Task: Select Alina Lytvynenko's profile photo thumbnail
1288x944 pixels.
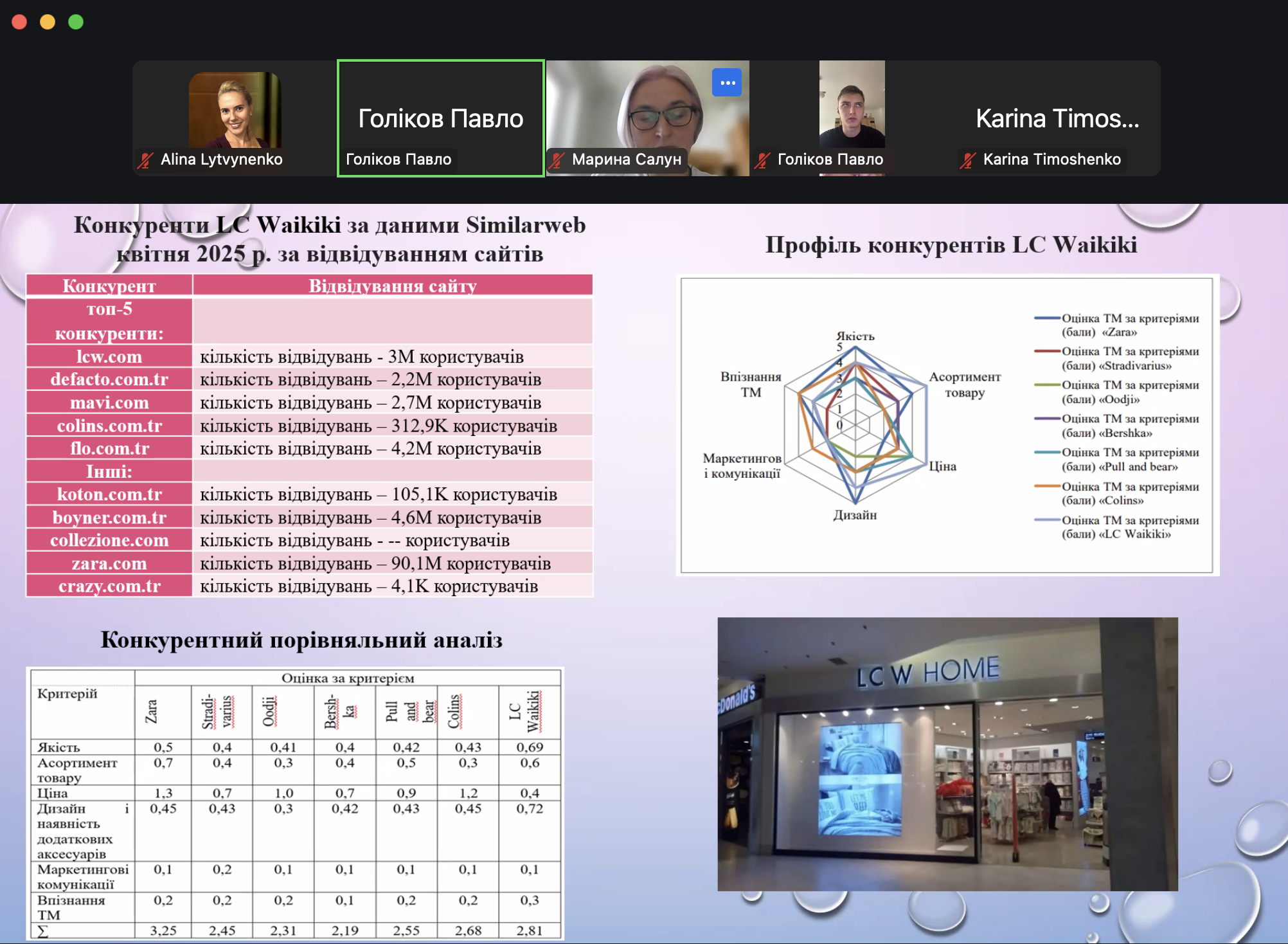Action: click(235, 110)
